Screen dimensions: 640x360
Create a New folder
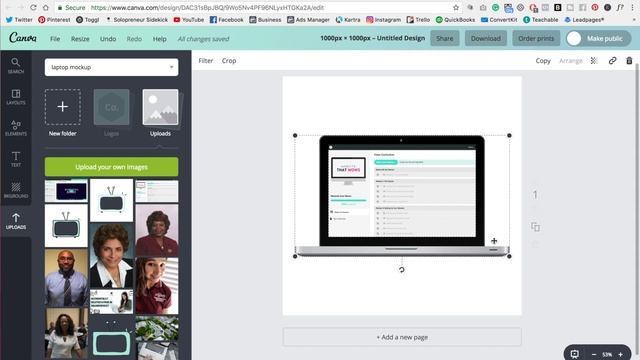coord(62,112)
